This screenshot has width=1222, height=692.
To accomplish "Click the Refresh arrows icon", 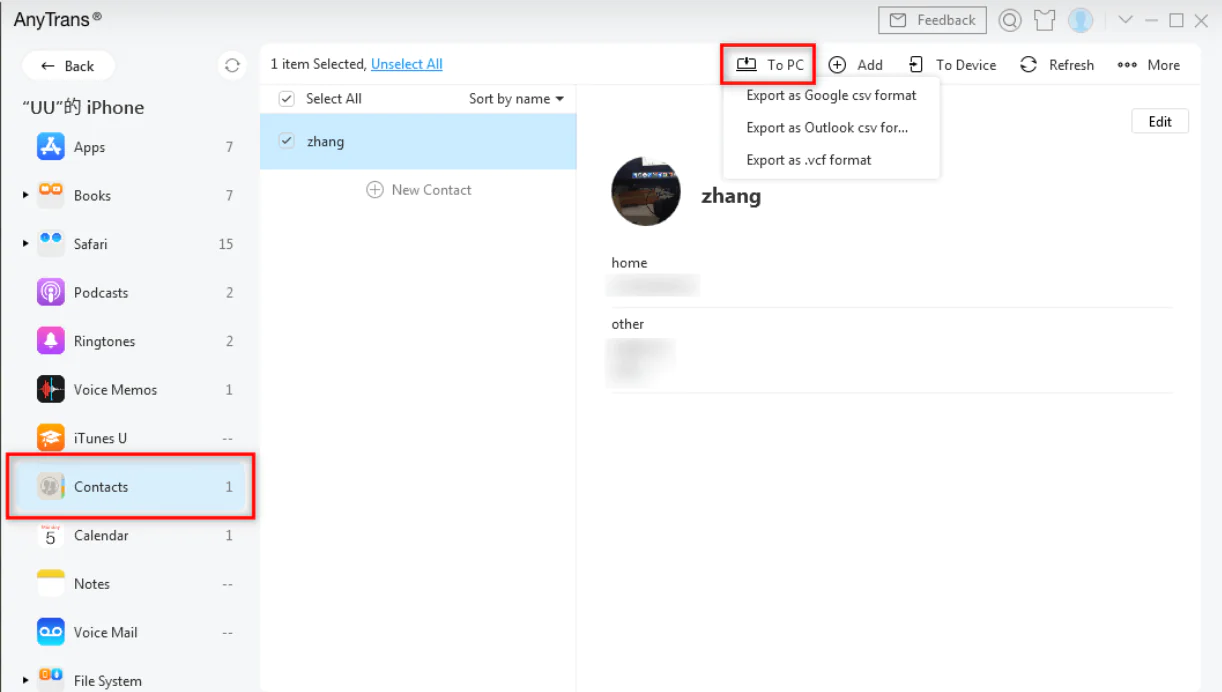I will [x=1028, y=64].
